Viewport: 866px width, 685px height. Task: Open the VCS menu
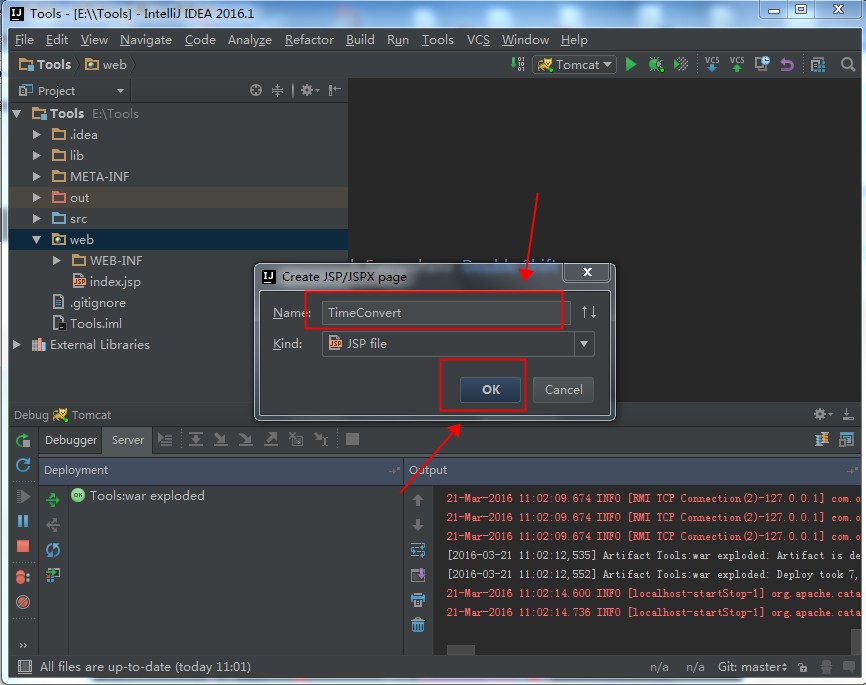478,40
